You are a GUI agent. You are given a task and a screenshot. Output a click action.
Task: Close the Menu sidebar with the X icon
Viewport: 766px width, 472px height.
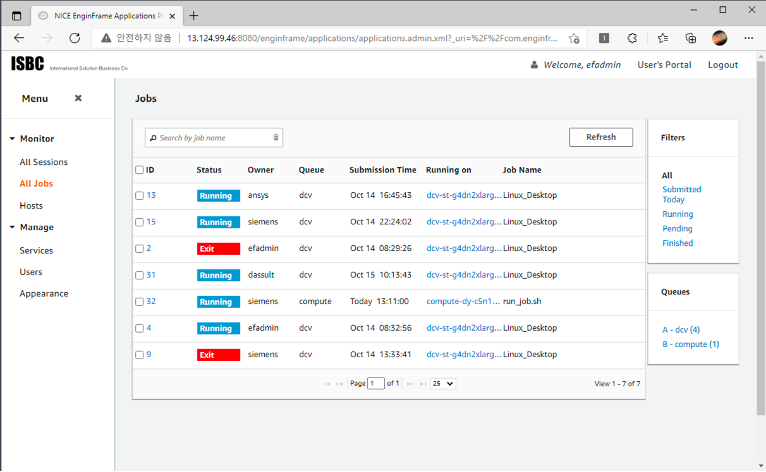[78, 98]
